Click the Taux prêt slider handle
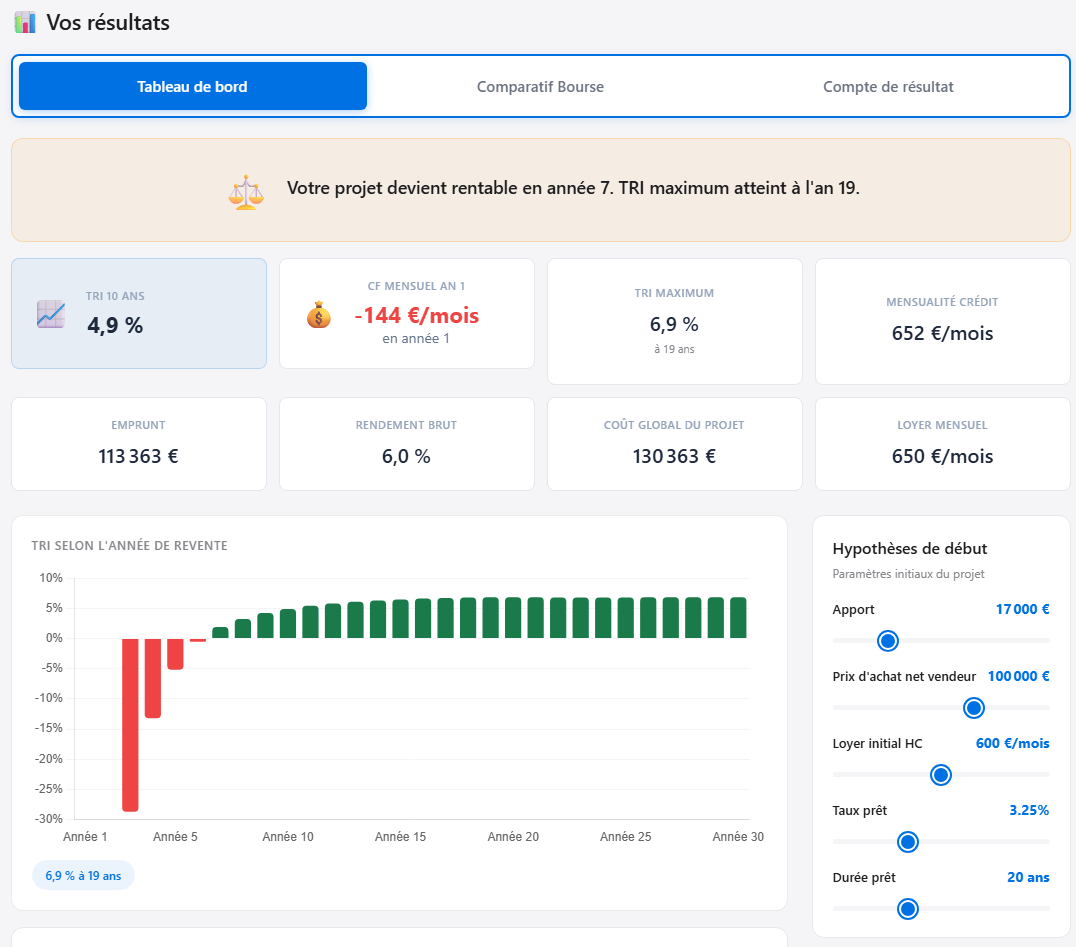This screenshot has width=1076, height=947. point(908,842)
